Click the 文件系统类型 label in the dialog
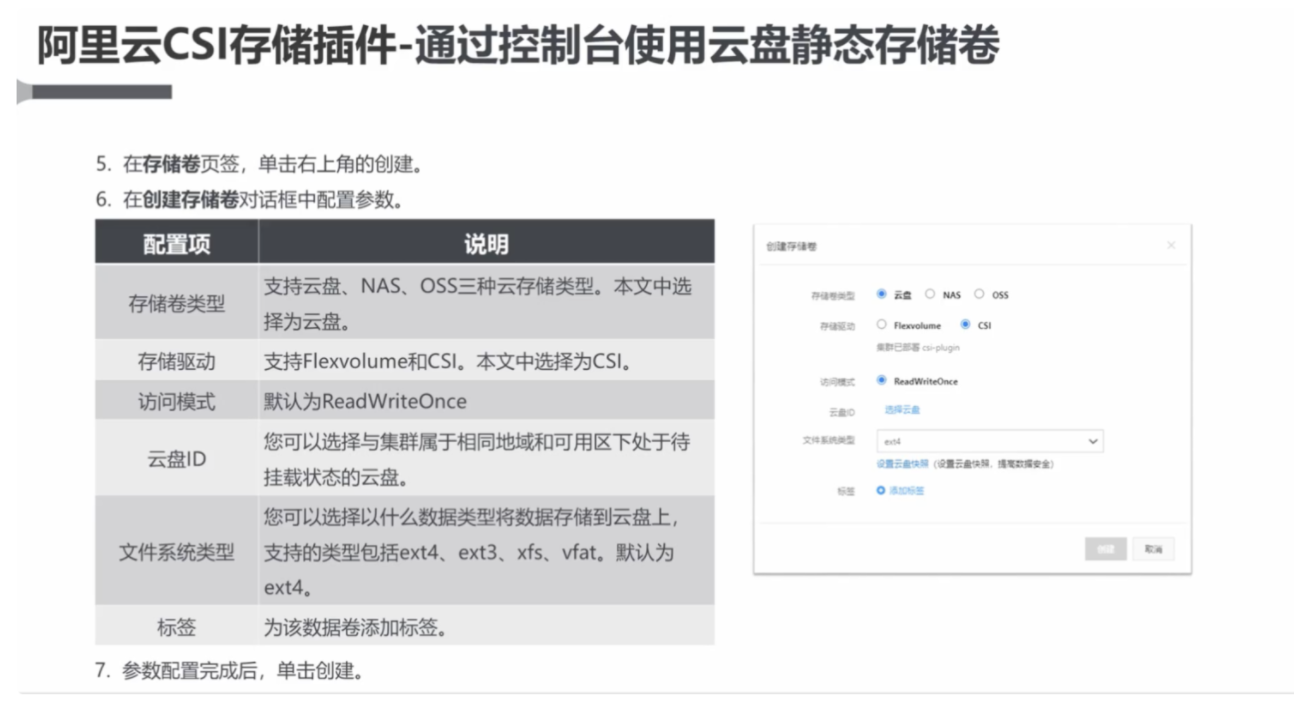The height and width of the screenshot is (716, 1294). click(x=829, y=440)
